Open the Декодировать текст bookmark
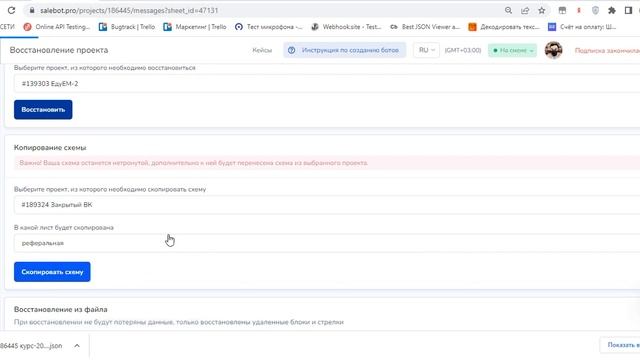Image resolution: width=640 pixels, height=360 pixels. pyautogui.click(x=504, y=27)
